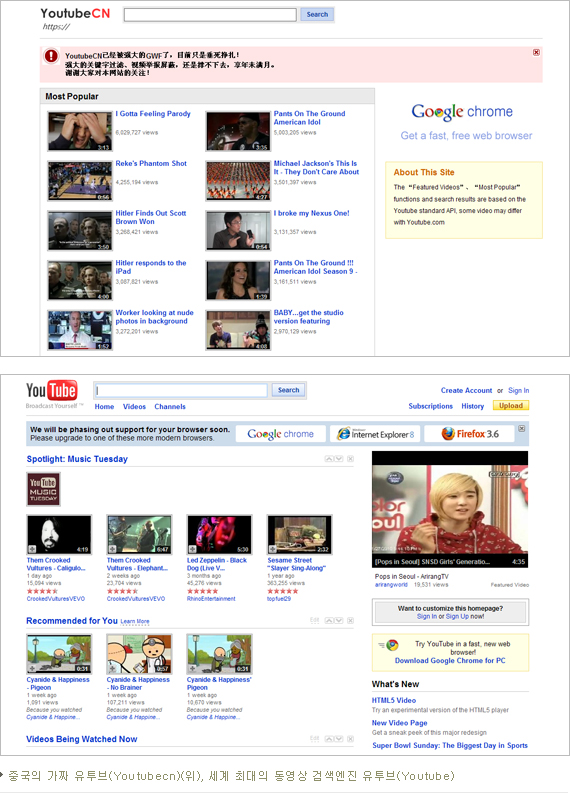The width and height of the screenshot is (570, 804).
Task: Open Super Bowl Sunday link
Action: (450, 746)
